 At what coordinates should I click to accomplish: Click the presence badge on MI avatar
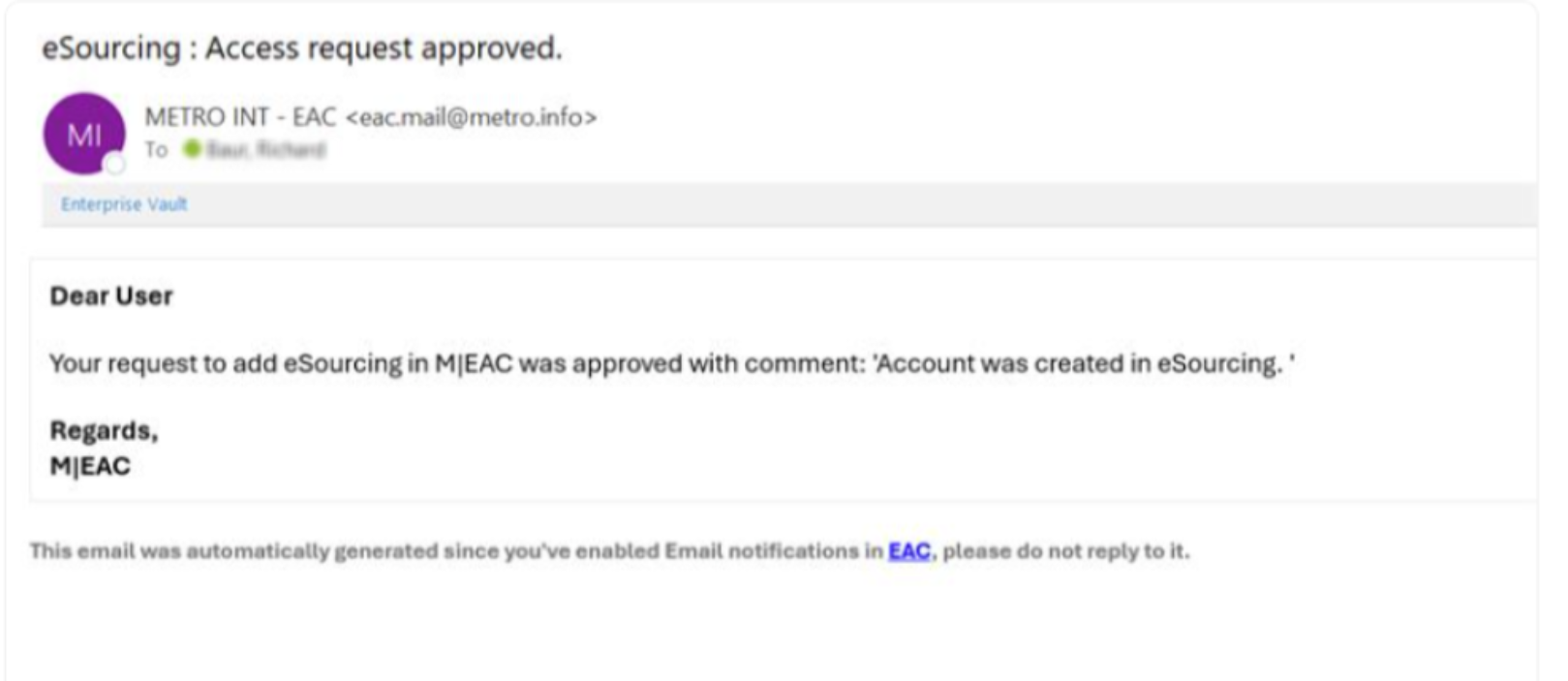(x=115, y=164)
